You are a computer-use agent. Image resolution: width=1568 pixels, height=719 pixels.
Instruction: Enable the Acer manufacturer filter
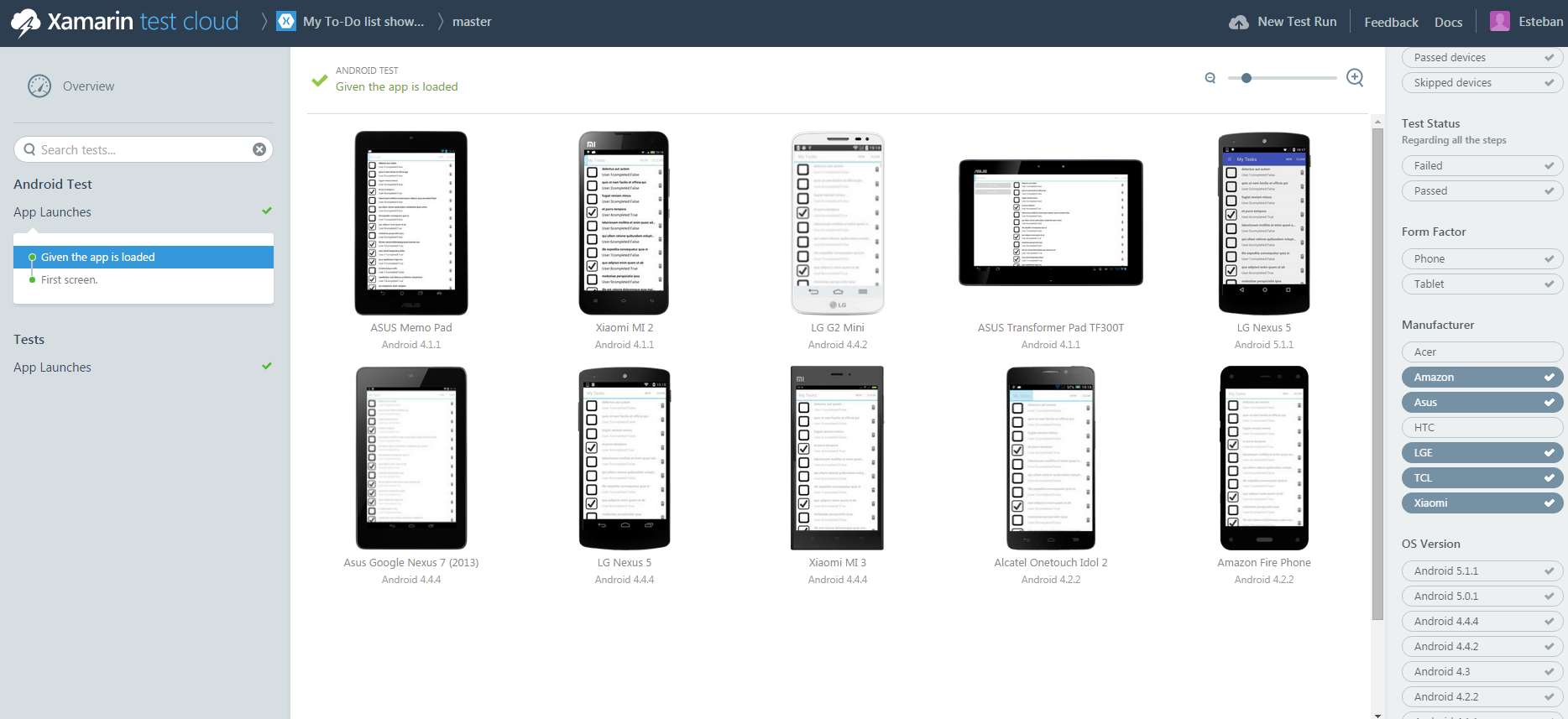(x=1482, y=352)
